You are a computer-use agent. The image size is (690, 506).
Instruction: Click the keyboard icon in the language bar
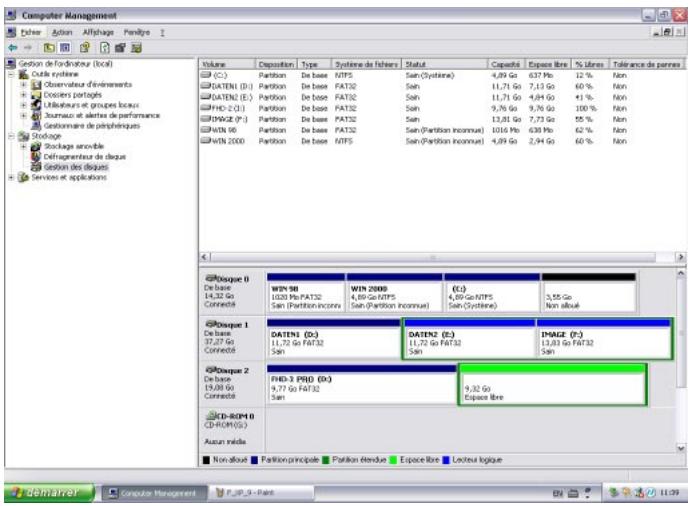pyautogui.click(x=573, y=493)
